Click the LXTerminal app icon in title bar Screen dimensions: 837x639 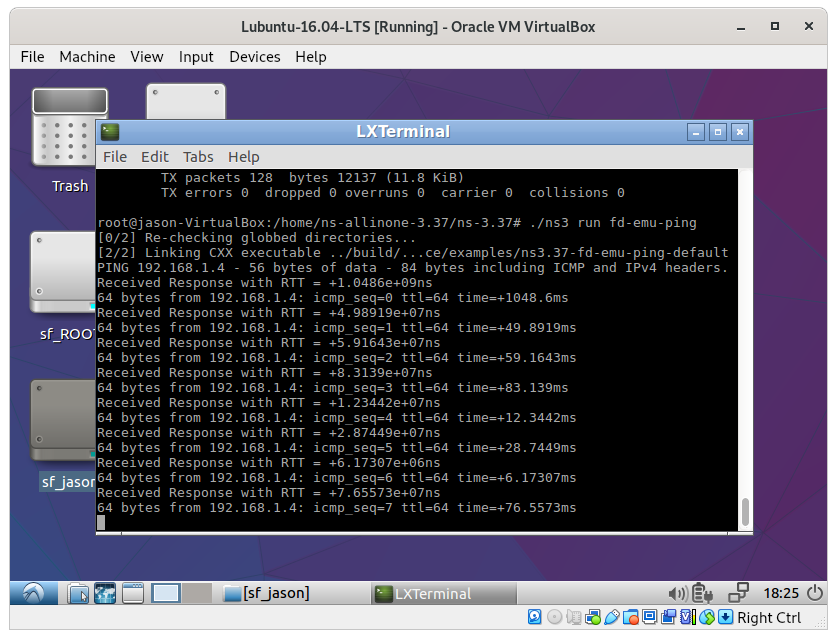pyautogui.click(x=110, y=131)
